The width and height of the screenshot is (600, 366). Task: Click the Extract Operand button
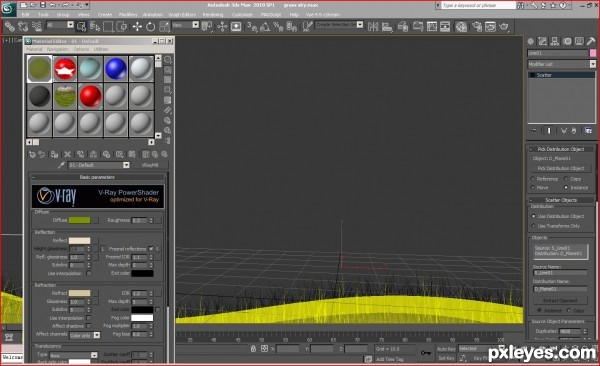coord(560,301)
